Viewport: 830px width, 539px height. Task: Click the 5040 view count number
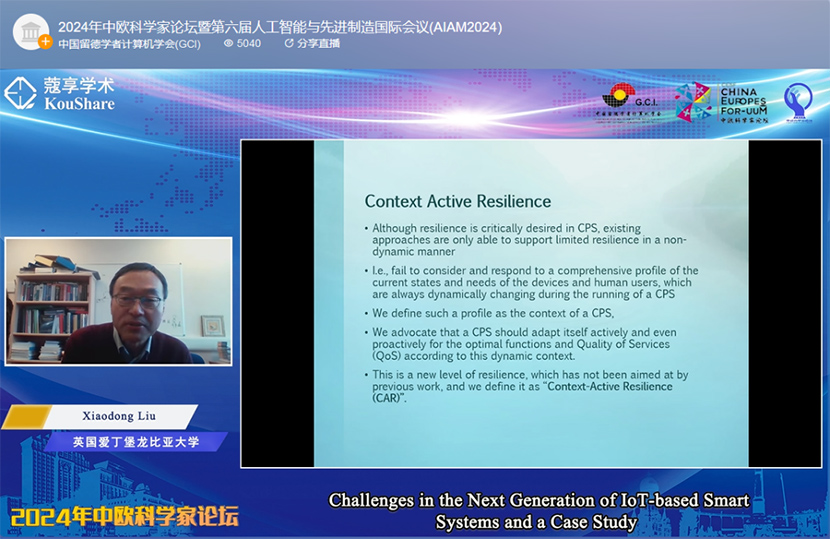(x=249, y=43)
